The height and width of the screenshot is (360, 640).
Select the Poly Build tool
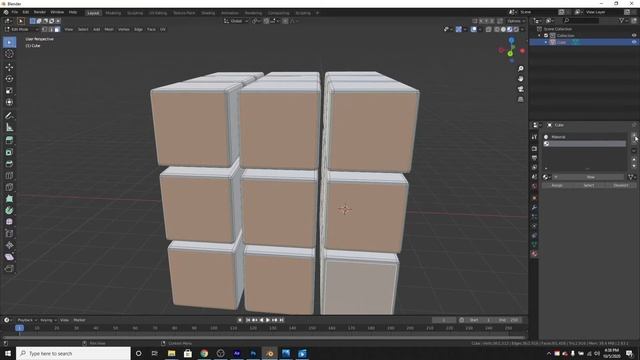click(x=9, y=199)
